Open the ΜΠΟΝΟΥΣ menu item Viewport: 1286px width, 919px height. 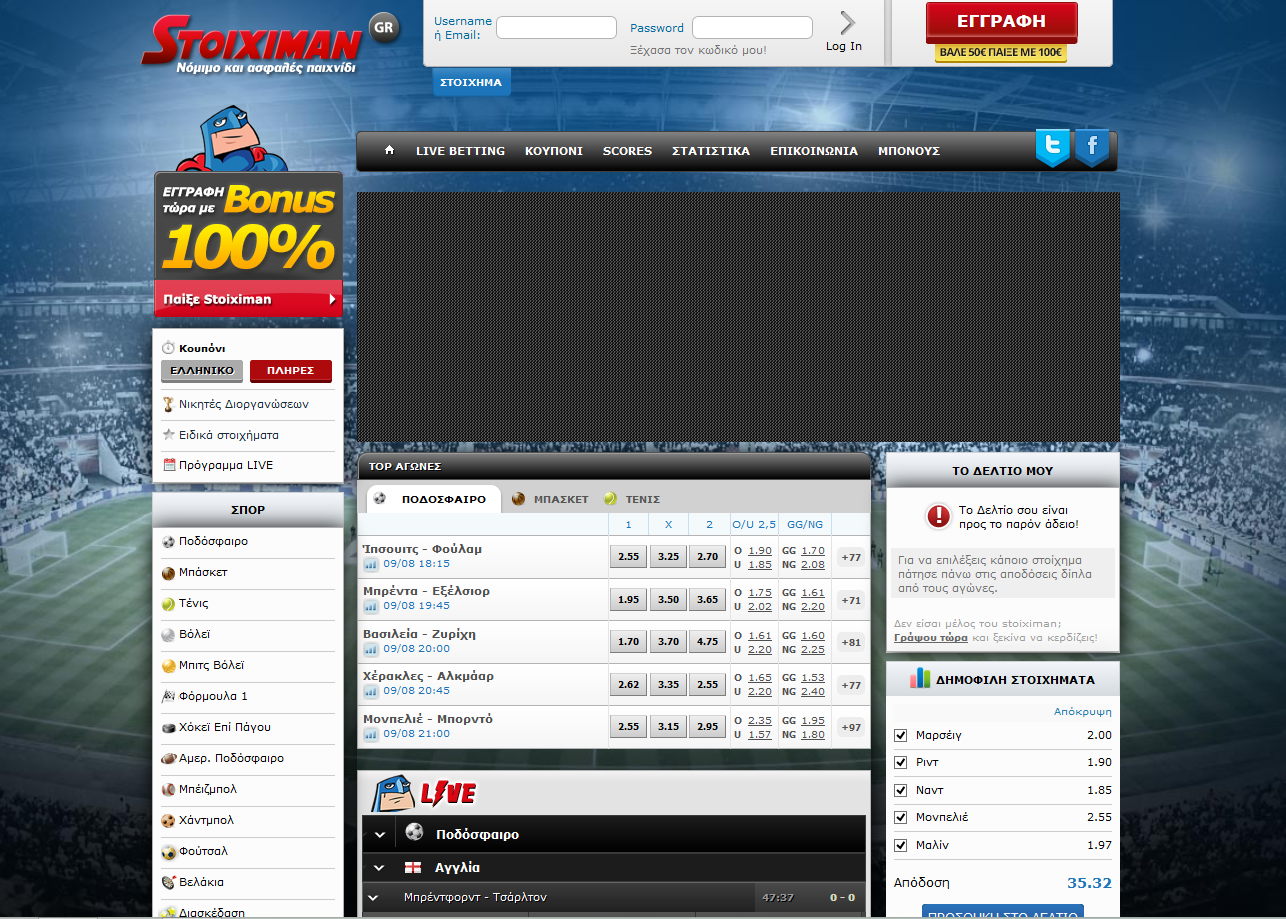(909, 151)
